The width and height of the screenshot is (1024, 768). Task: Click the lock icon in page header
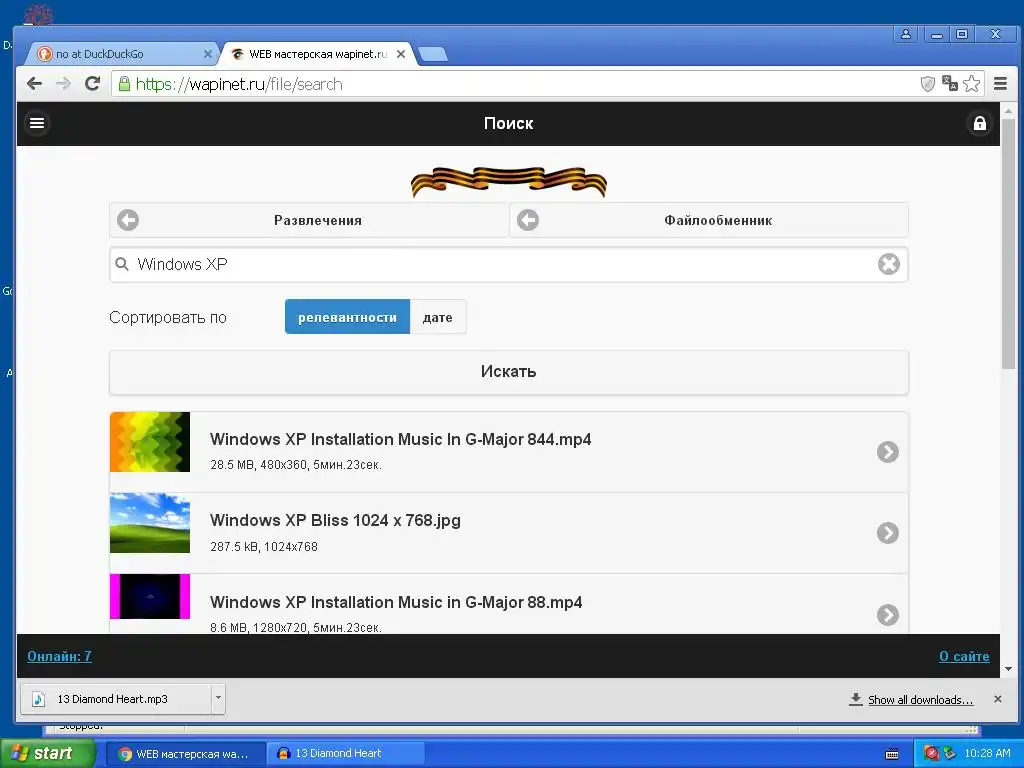pyautogui.click(x=980, y=123)
